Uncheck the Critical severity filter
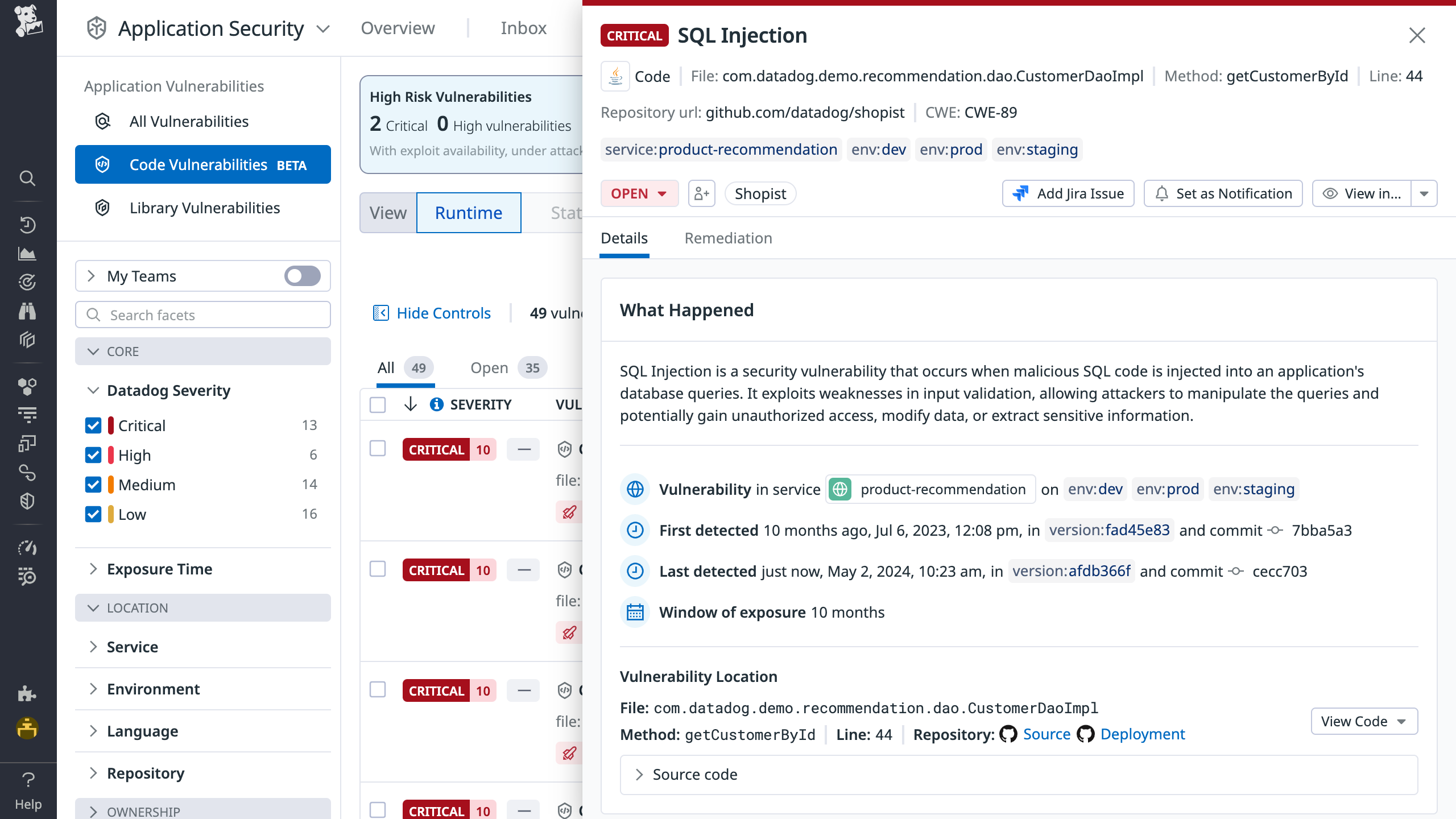1456x819 pixels. (x=93, y=425)
